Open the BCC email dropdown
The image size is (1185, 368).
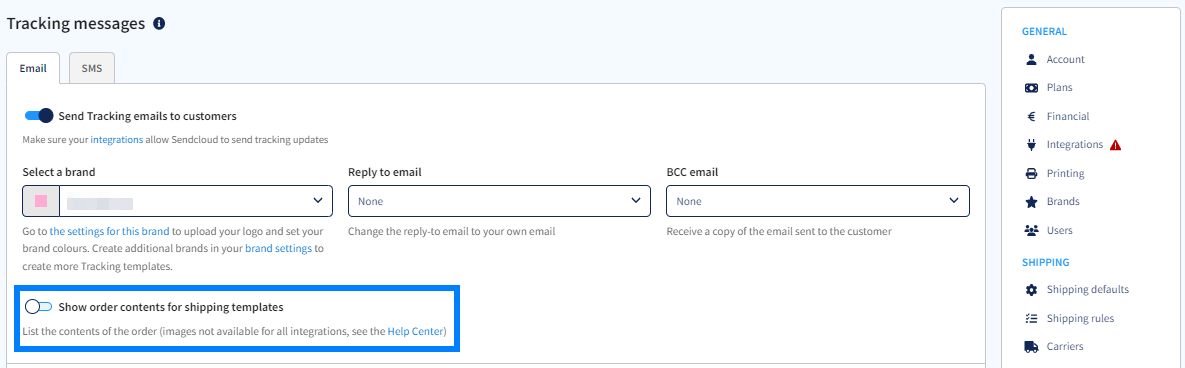(818, 202)
